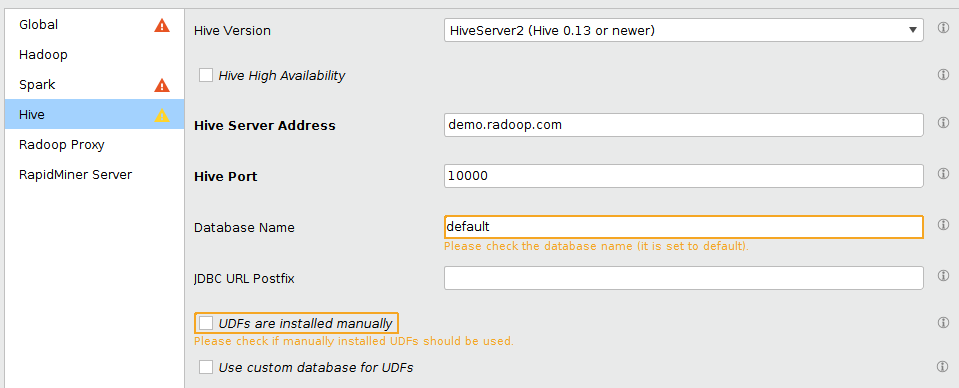This screenshot has height=388, width=959.
Task: Click info icon beside Hive Version
Action: pyautogui.click(x=944, y=28)
